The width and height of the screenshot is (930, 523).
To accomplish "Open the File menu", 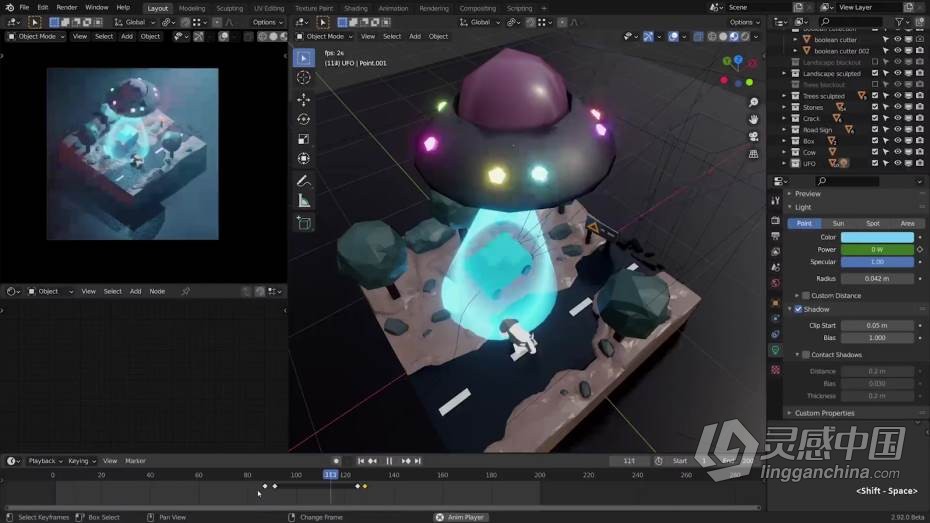I will (x=24, y=8).
